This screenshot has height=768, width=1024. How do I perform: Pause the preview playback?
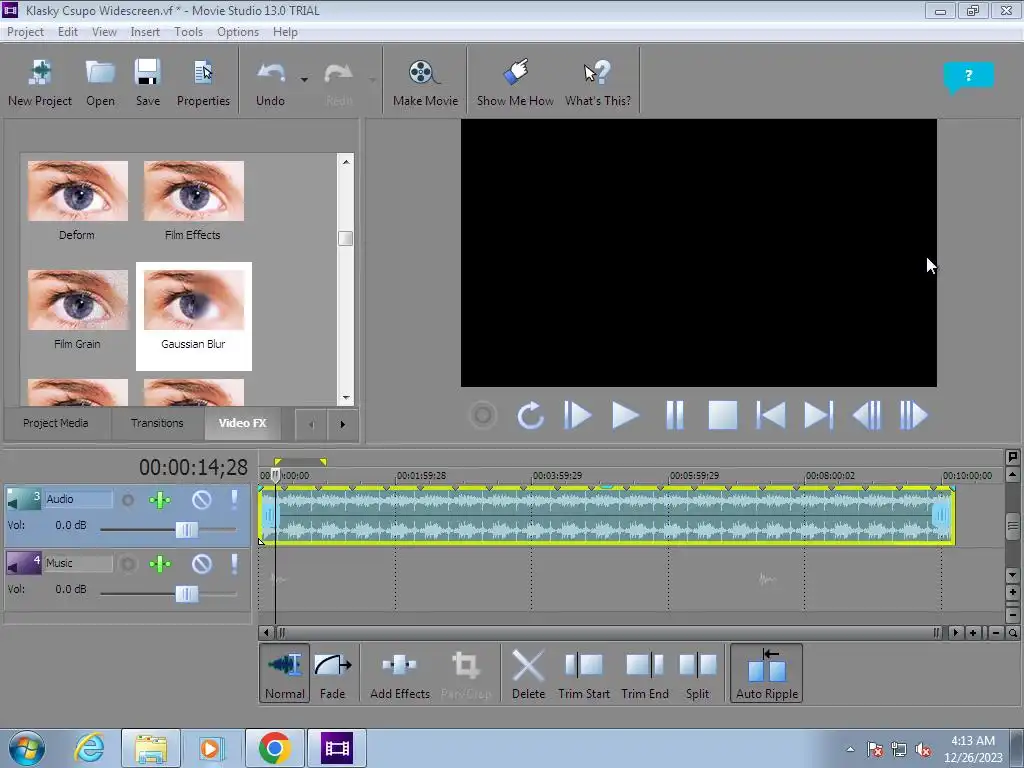(675, 415)
